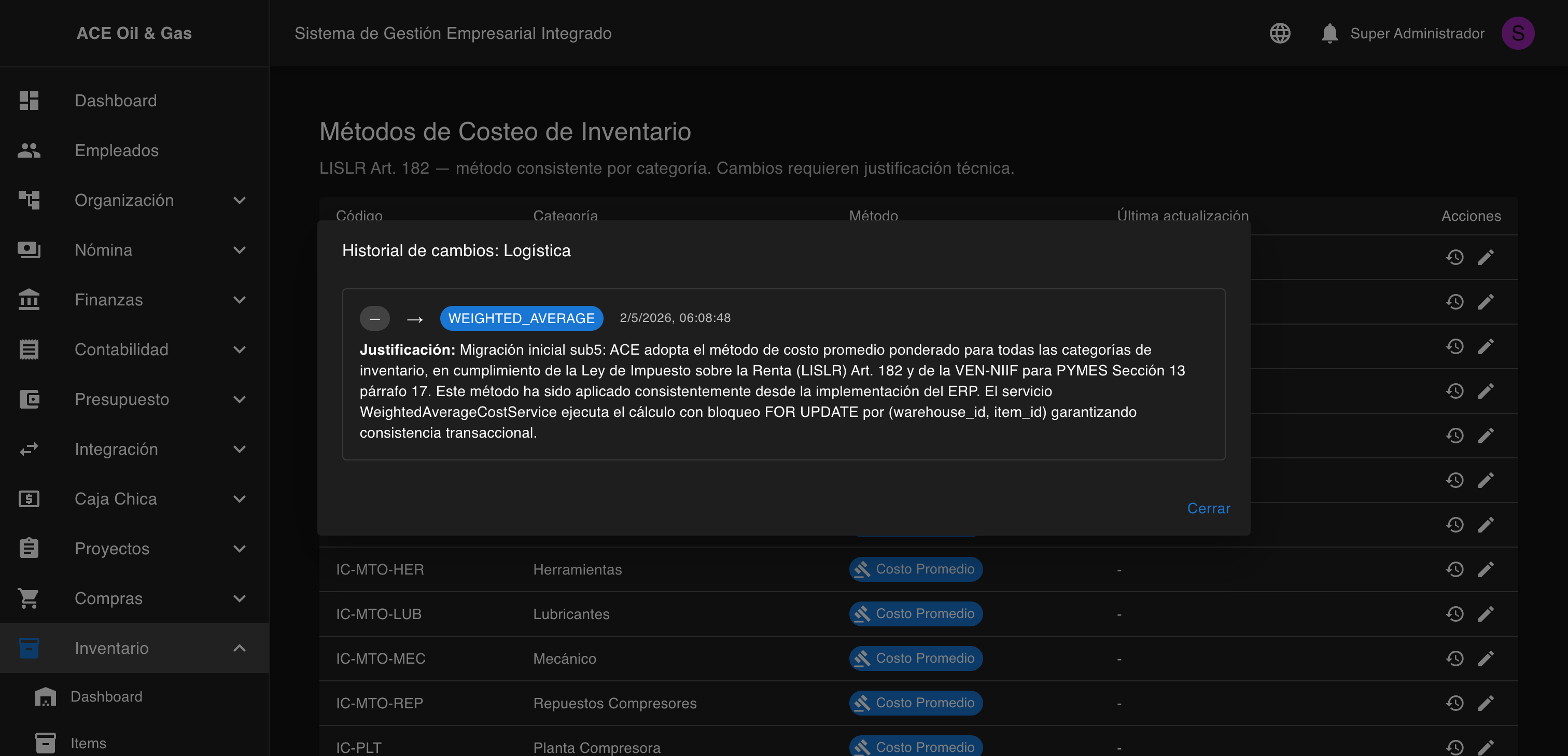1568x756 pixels.
Task: Open Dashboard in the main sidebar
Action: click(134, 101)
